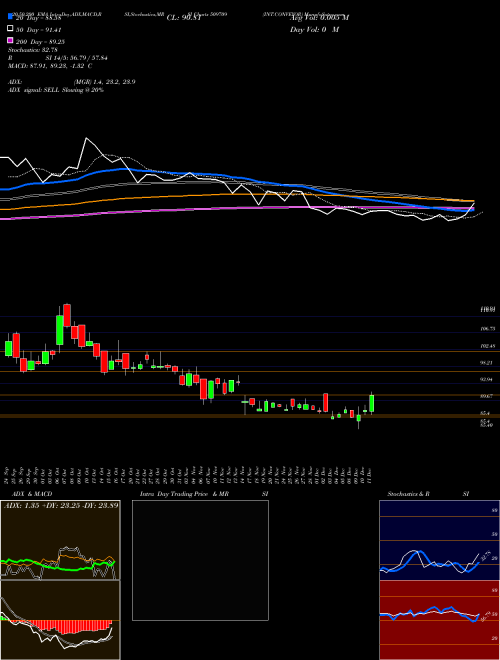The width and height of the screenshot is (500, 660).
Task: Open the red RSI mini chart
Action: coord(439,620)
